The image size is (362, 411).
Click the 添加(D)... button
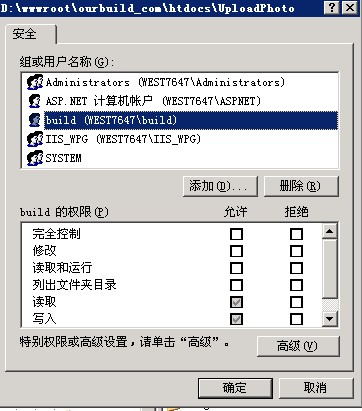click(x=220, y=186)
